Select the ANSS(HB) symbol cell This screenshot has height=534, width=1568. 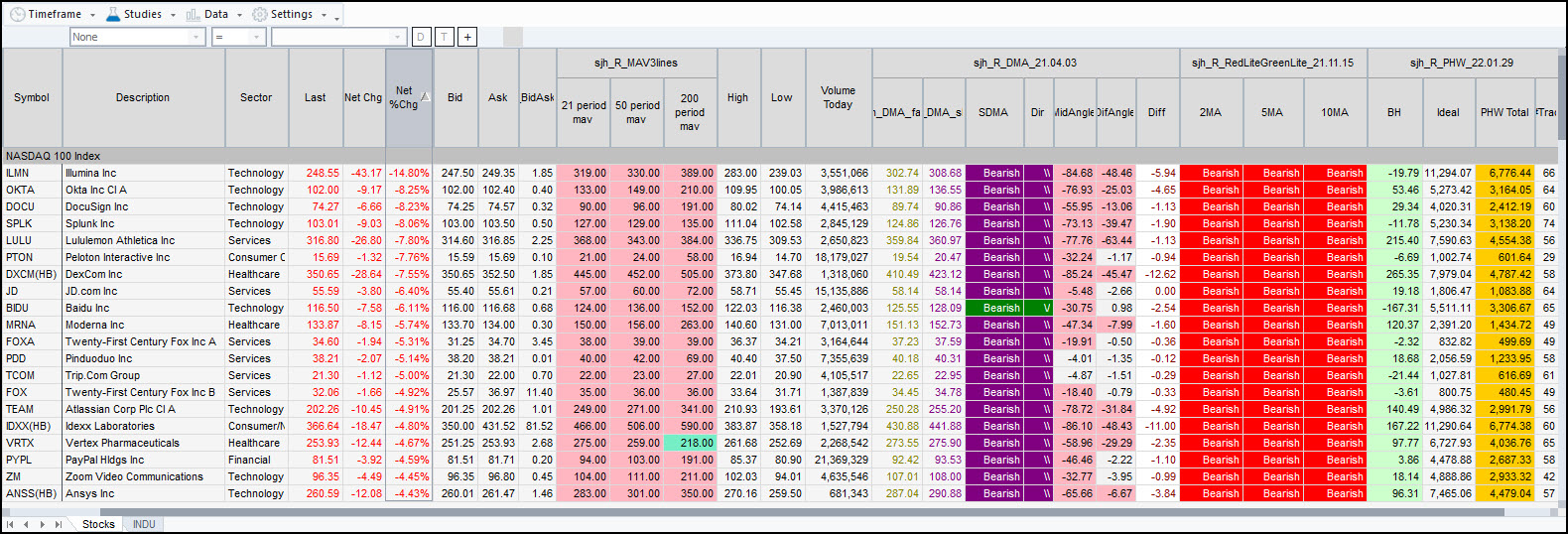[x=32, y=493]
